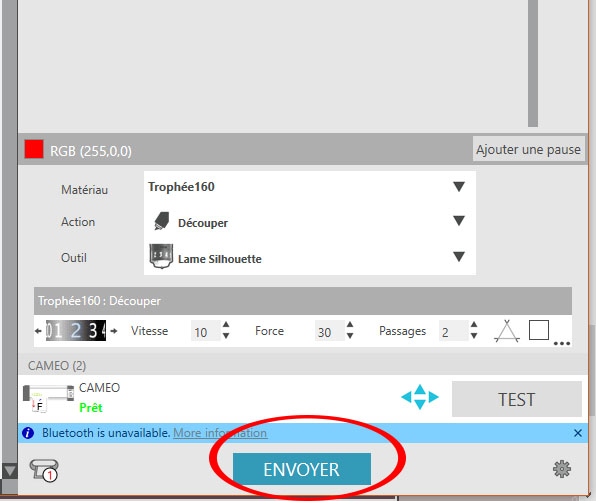Toggle the square checkbox beside the overcut icon
The width and height of the screenshot is (596, 501).
click(x=539, y=330)
